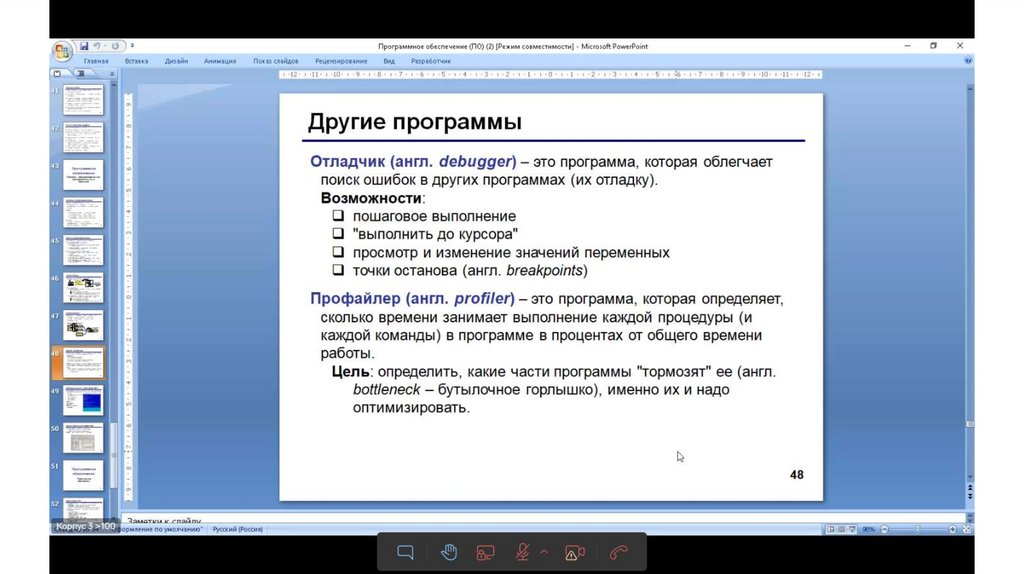Click the Заметки к слайду notes field
1024x574 pixels.
click(542, 518)
